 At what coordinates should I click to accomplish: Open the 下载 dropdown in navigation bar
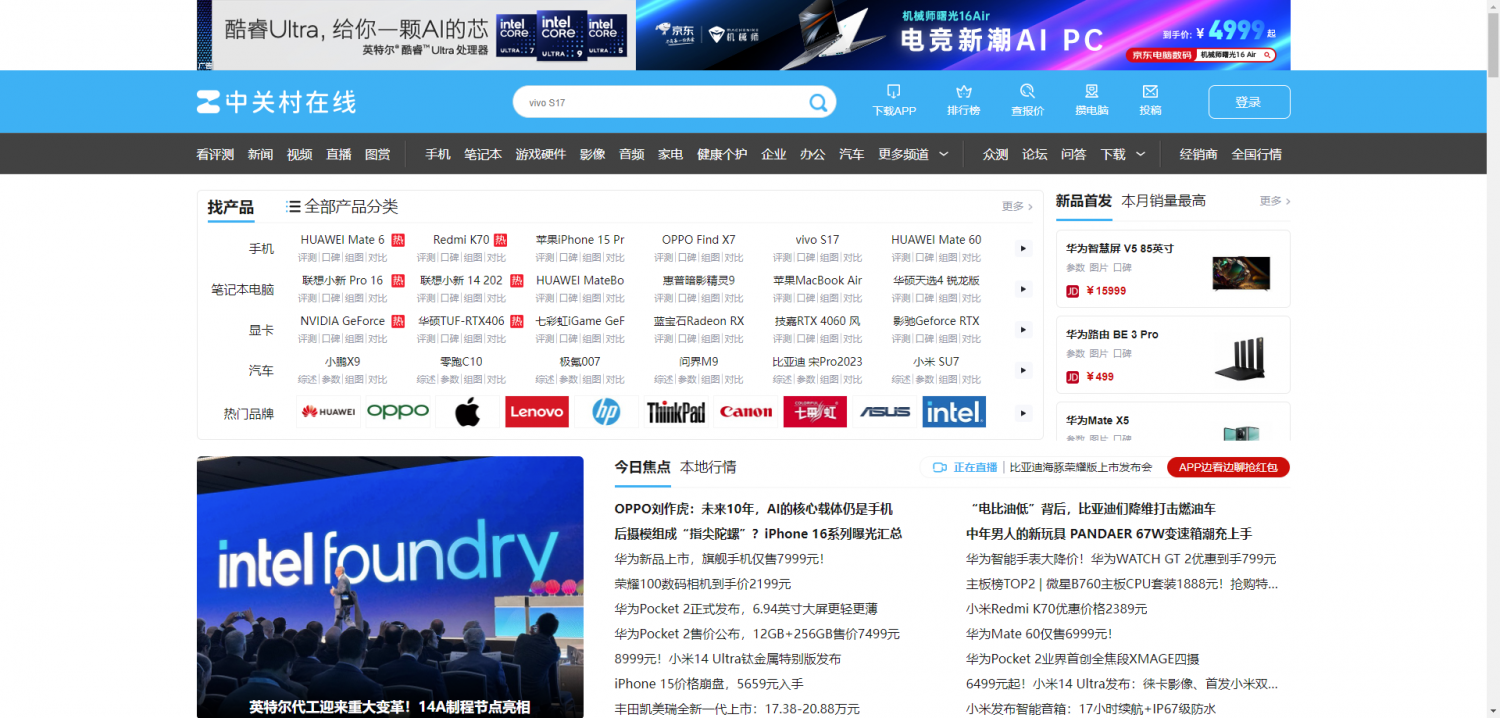pyautogui.click(x=1123, y=154)
